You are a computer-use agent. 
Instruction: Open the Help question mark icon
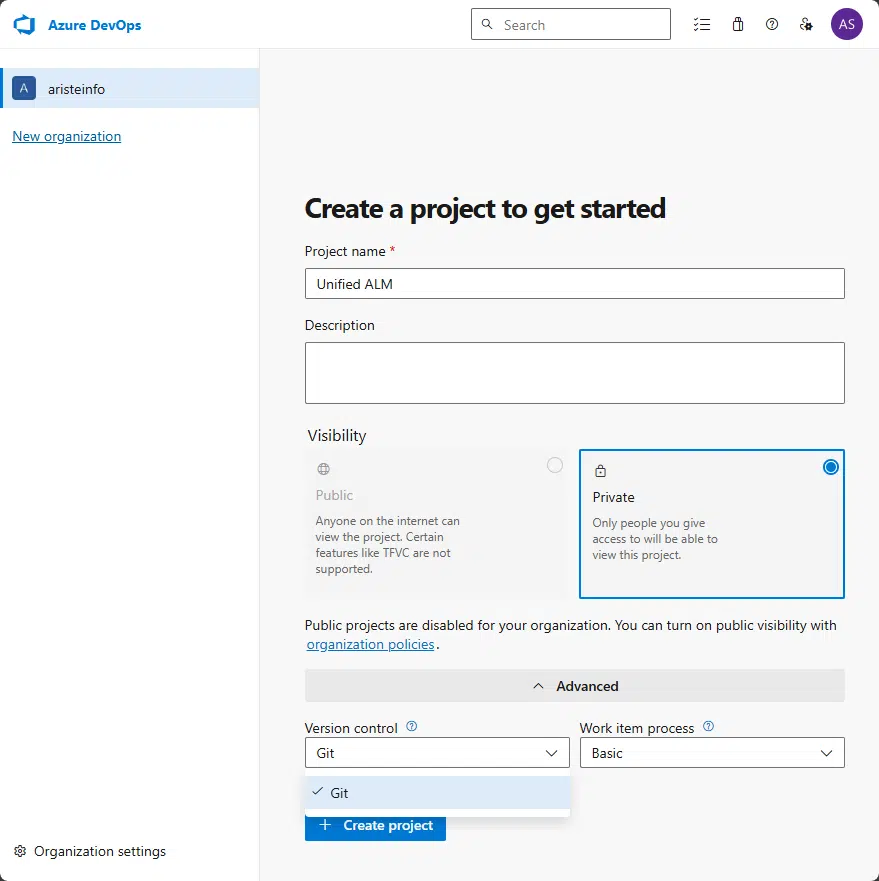click(x=772, y=24)
